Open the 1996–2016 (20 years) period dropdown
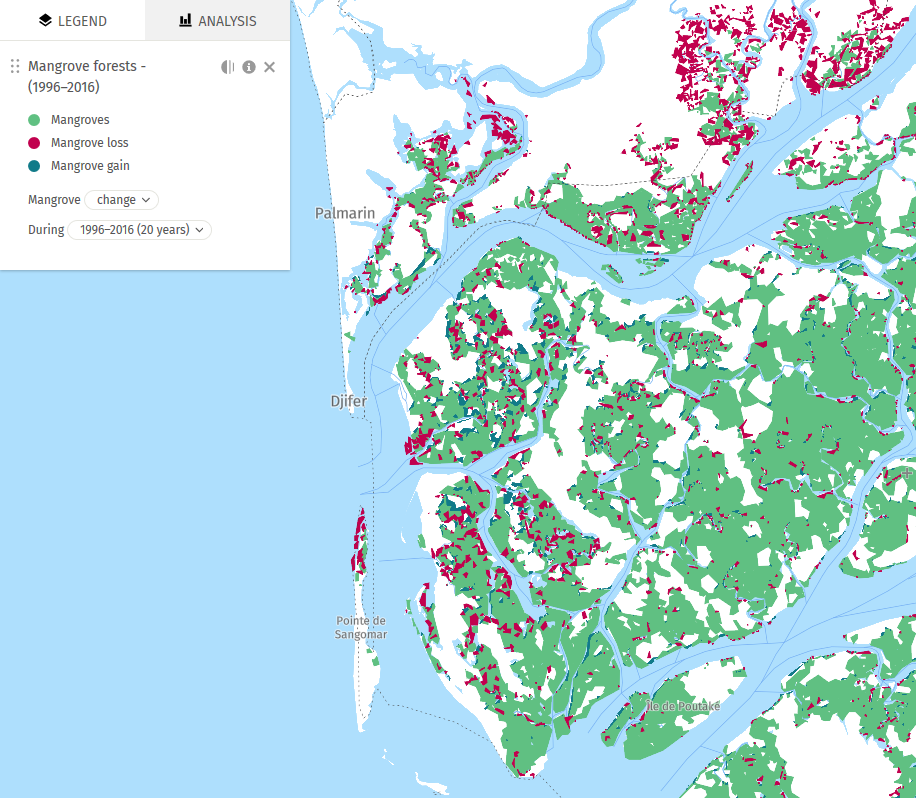Image resolution: width=916 pixels, height=798 pixels. (140, 230)
